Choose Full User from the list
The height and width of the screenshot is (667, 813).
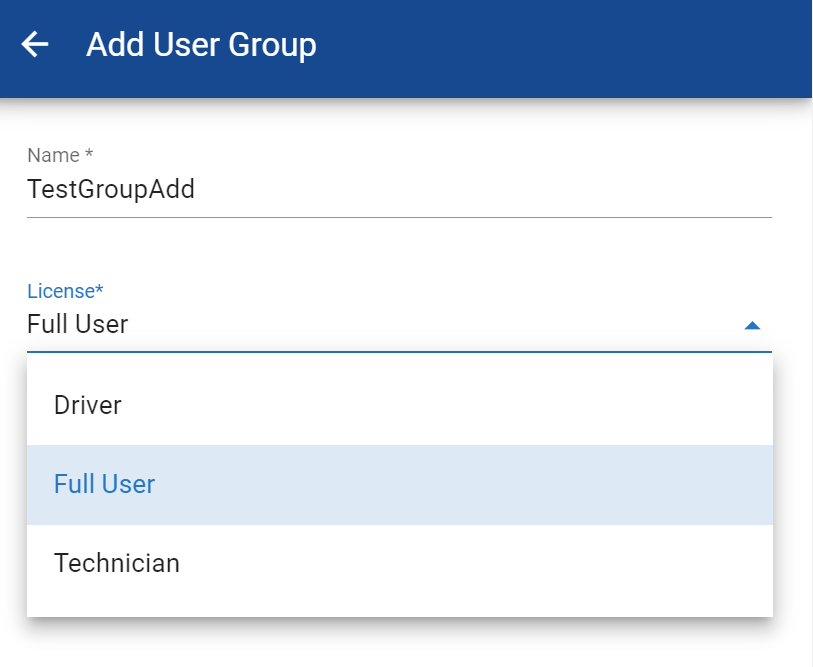(105, 484)
